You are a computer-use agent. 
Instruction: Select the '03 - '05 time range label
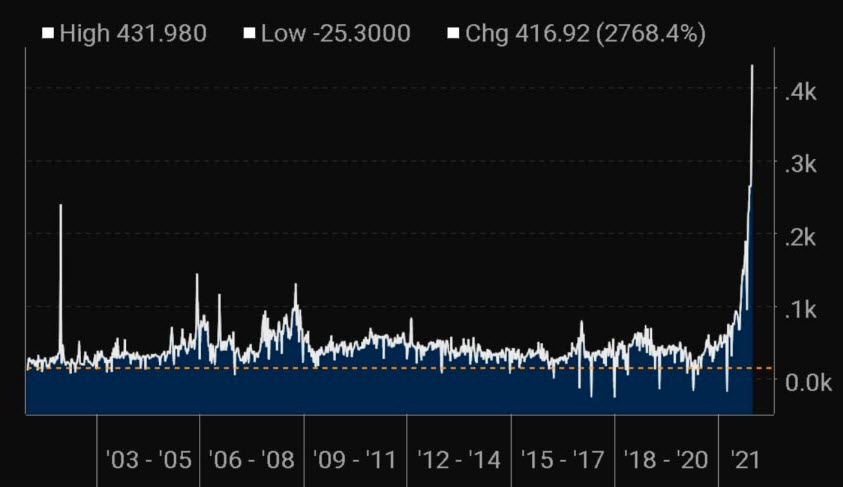(x=148, y=460)
